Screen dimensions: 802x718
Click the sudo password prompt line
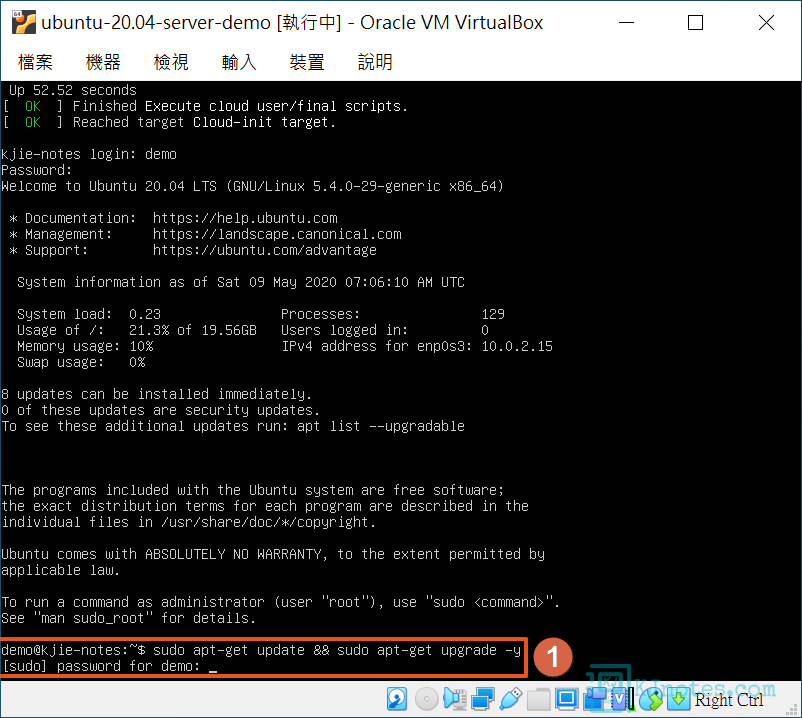click(109, 666)
